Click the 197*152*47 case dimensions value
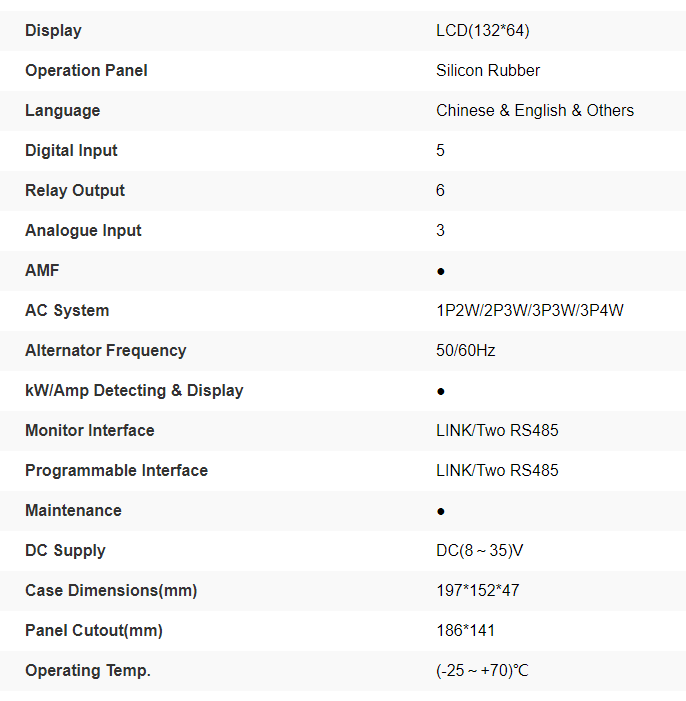 tap(478, 591)
